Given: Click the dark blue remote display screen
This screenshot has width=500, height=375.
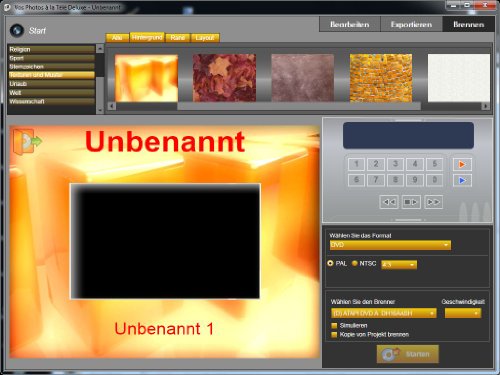Looking at the screenshot, I should click(408, 135).
